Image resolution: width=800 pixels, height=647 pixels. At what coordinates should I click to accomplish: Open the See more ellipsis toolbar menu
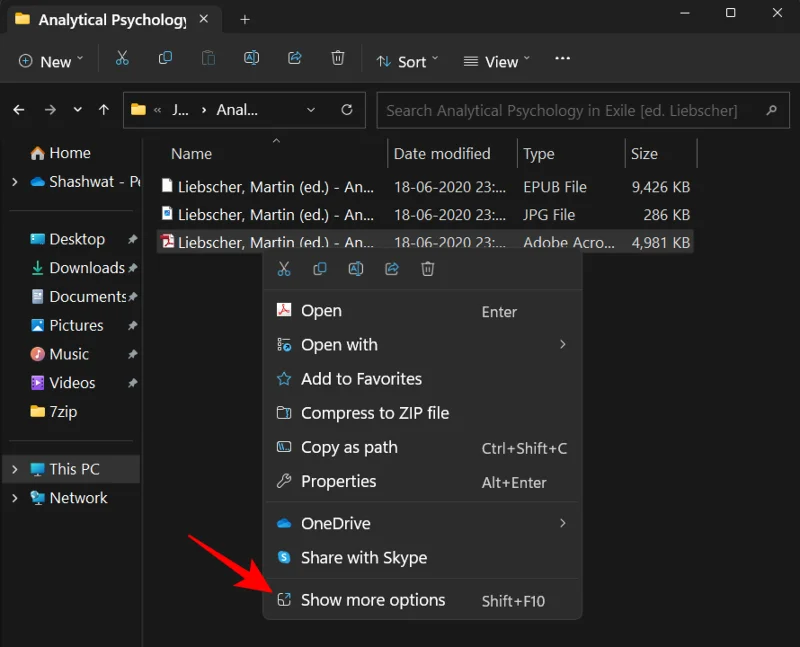tap(561, 59)
